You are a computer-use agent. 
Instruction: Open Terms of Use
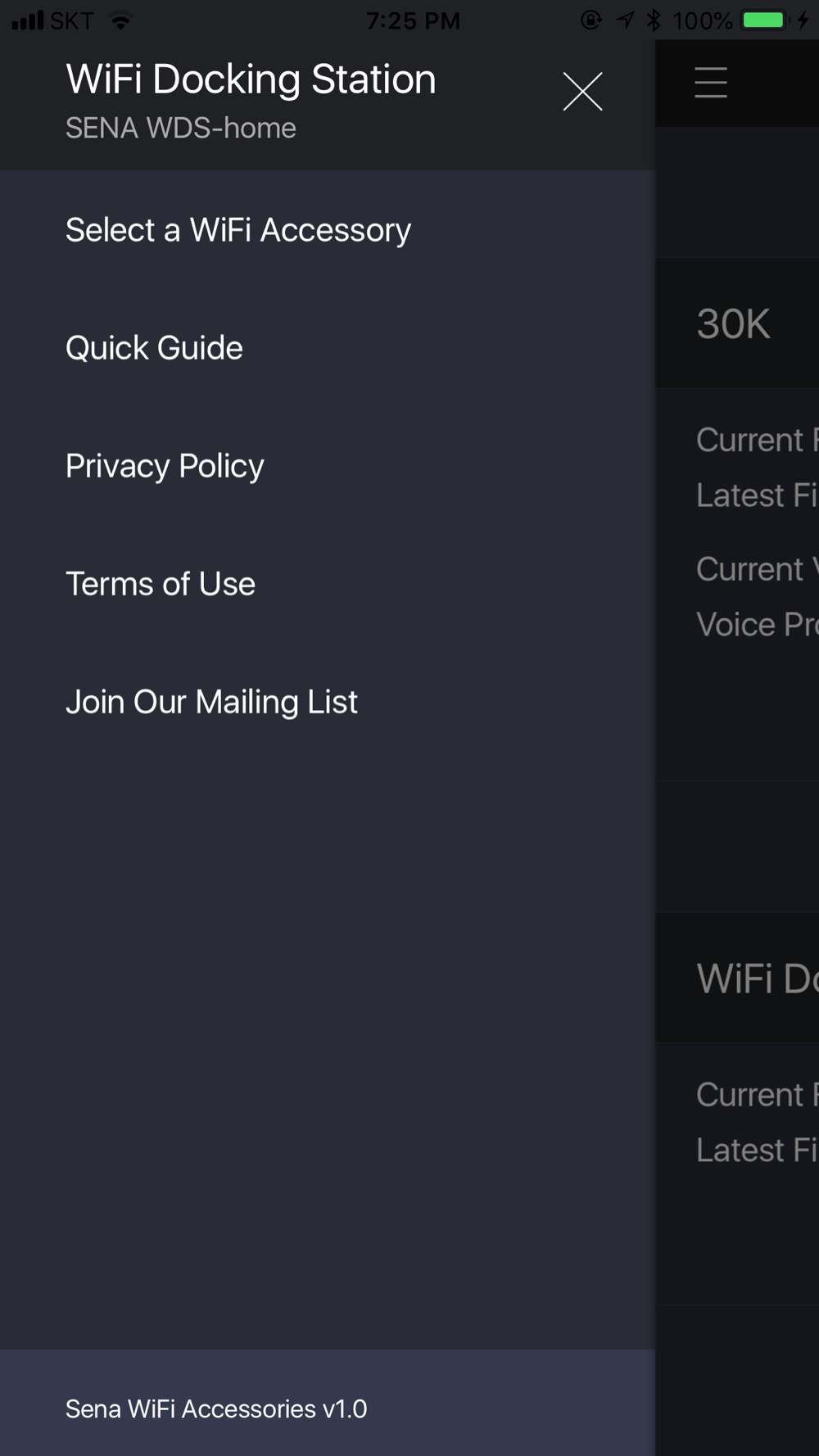[x=328, y=584]
